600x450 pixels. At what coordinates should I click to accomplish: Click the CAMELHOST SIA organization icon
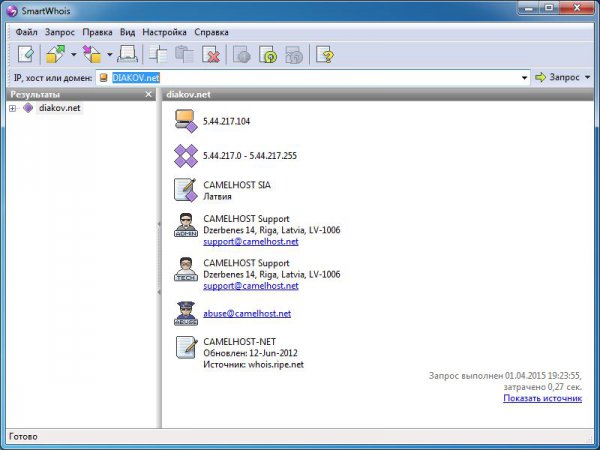[x=186, y=189]
